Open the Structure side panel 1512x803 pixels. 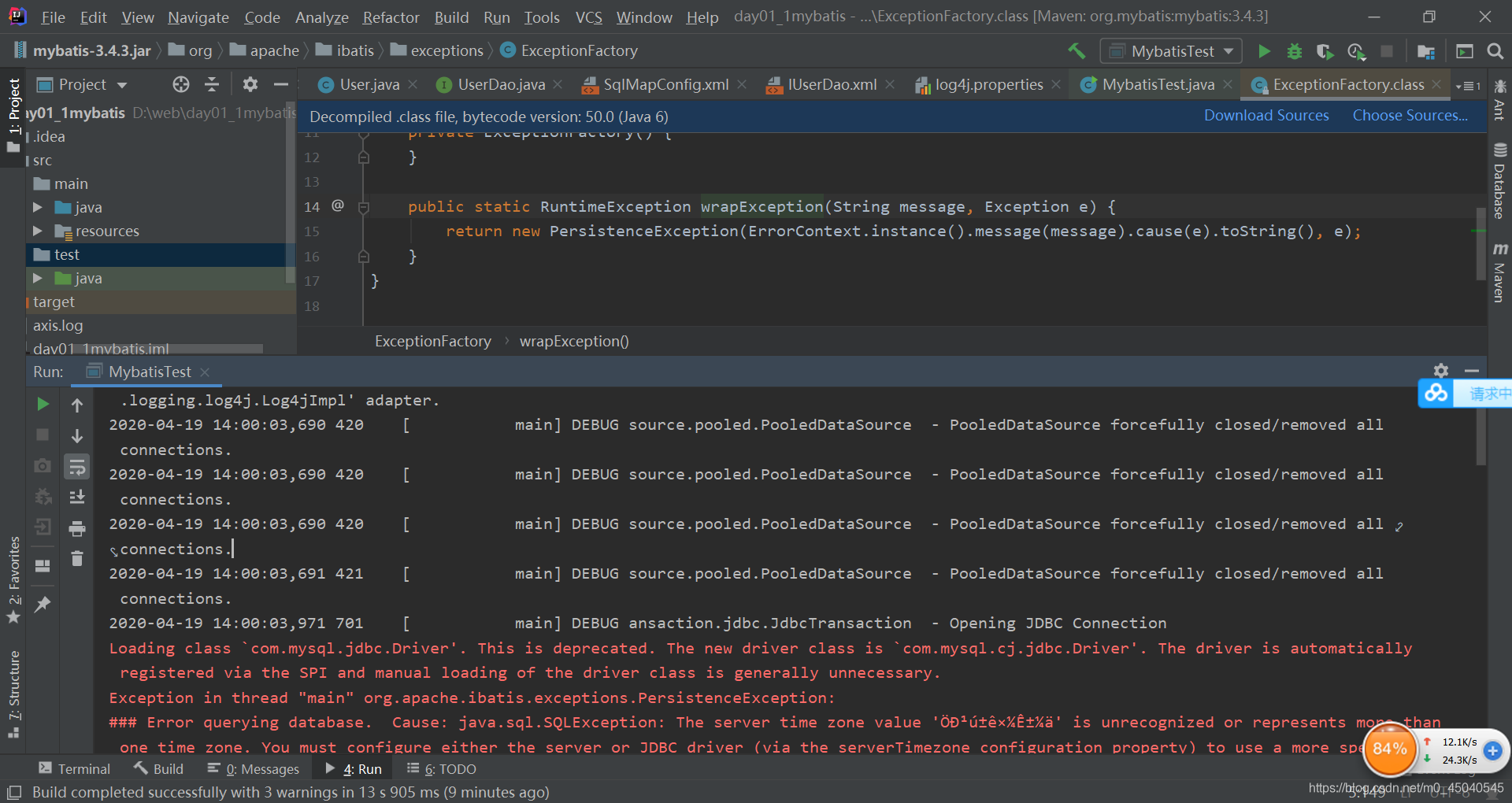point(13,694)
